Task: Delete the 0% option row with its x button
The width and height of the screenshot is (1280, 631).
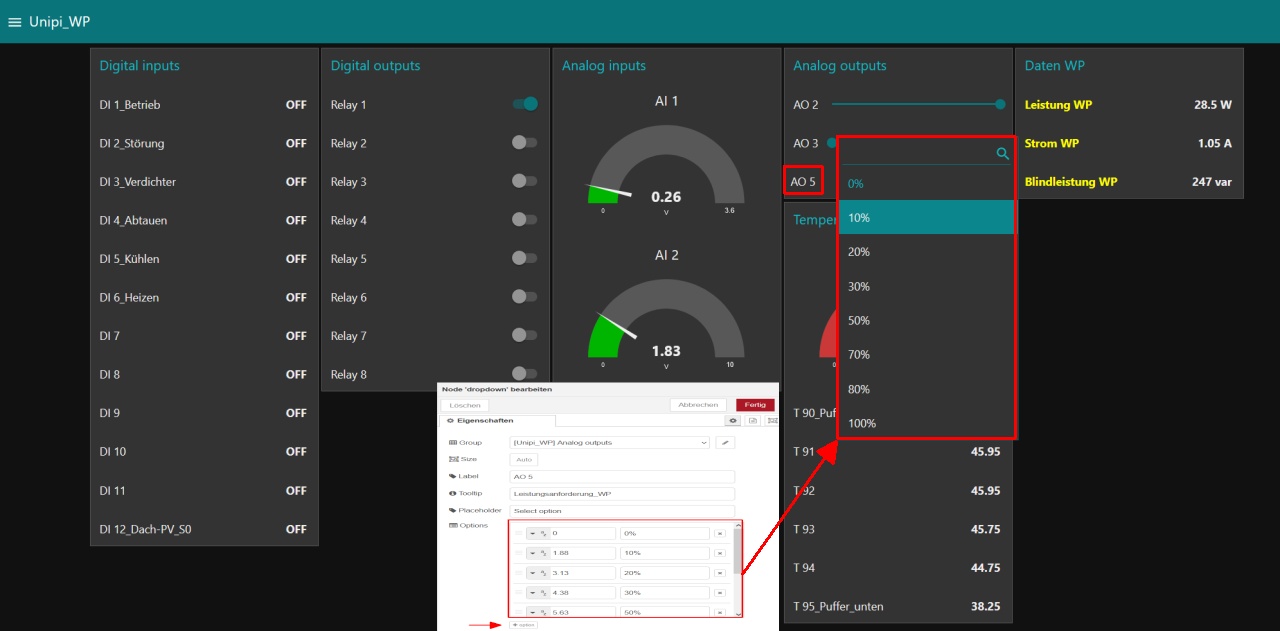Action: [720, 533]
